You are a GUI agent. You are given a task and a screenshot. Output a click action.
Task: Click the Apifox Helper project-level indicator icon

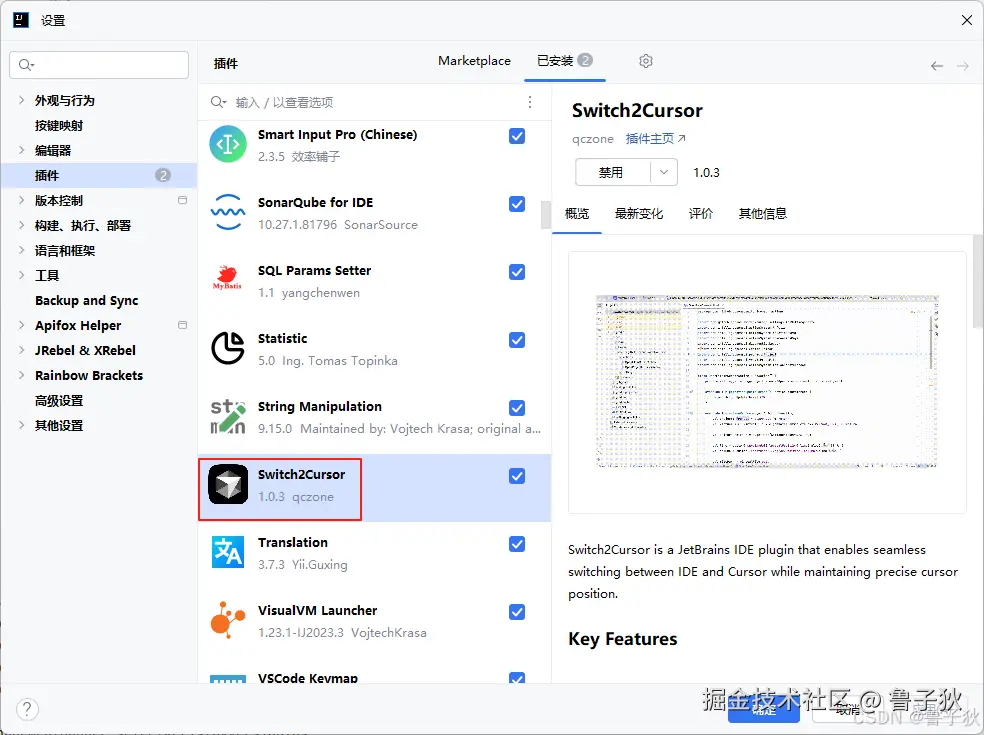[183, 325]
